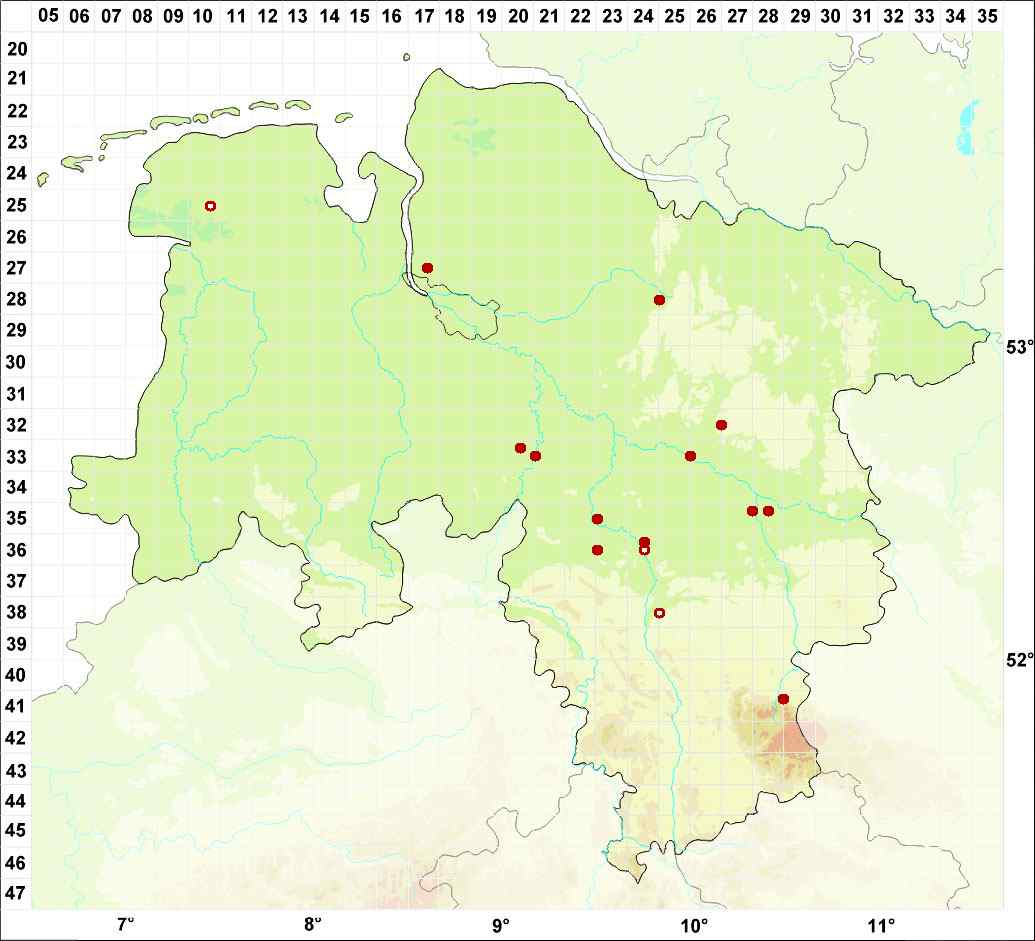Click row label 40

click(x=17, y=675)
